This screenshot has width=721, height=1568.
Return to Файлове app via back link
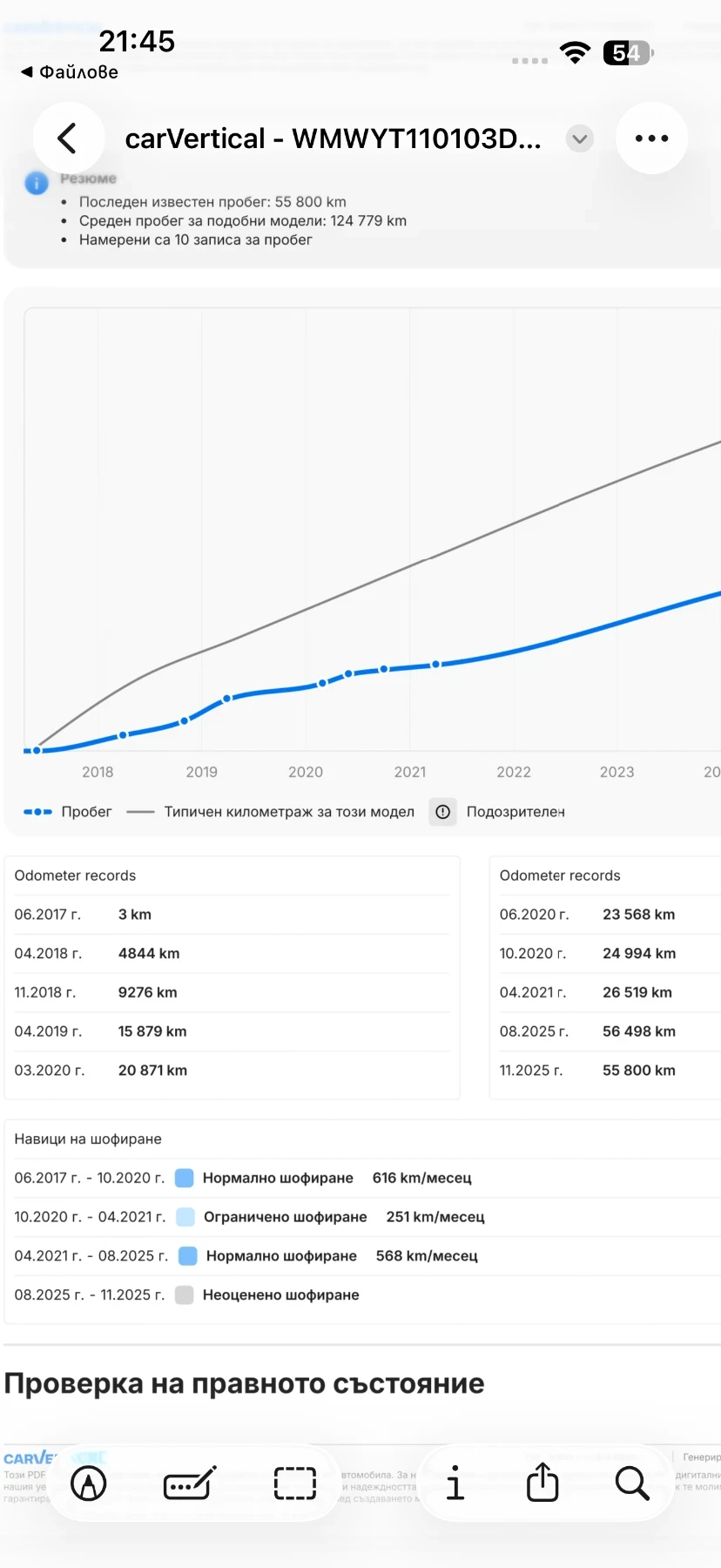(x=70, y=72)
